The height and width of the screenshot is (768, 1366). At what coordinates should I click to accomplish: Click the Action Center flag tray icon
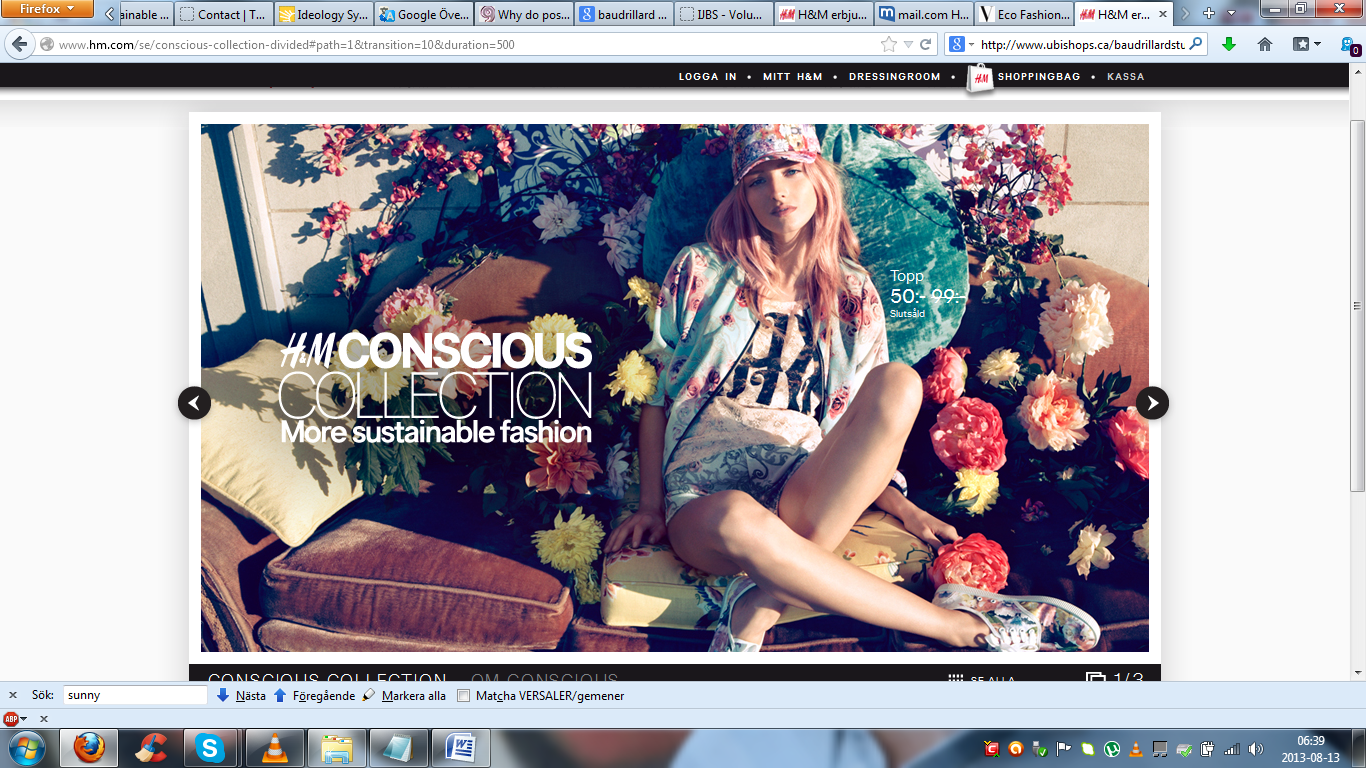1064,748
